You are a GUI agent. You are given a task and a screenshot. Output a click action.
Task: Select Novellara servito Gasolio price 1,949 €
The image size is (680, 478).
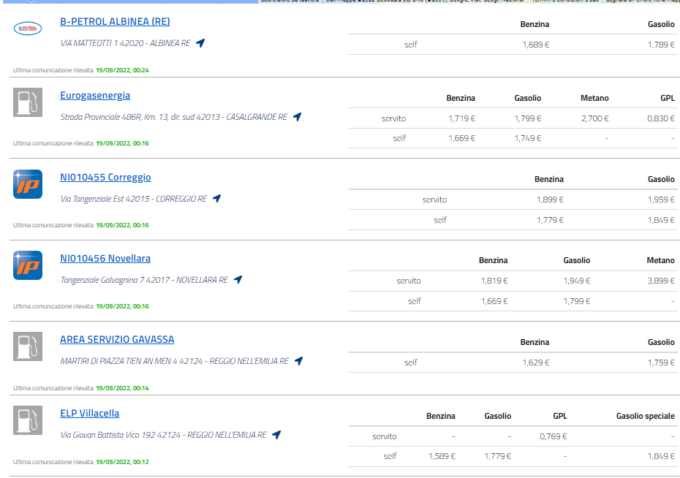577,281
